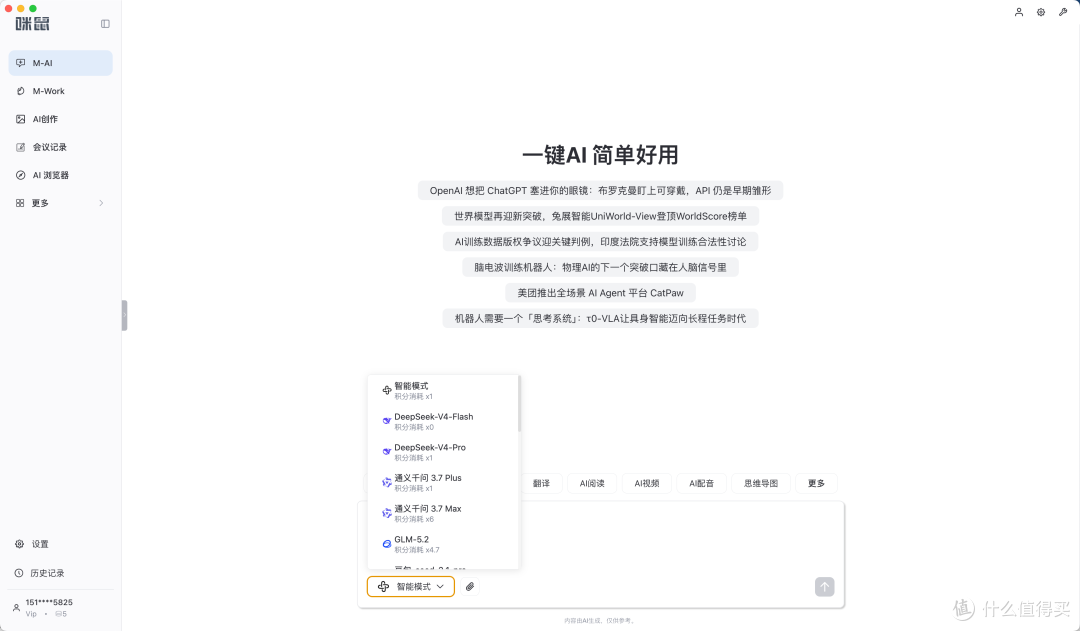Select the 翻译 quick action
This screenshot has width=1080, height=631.
(x=541, y=483)
